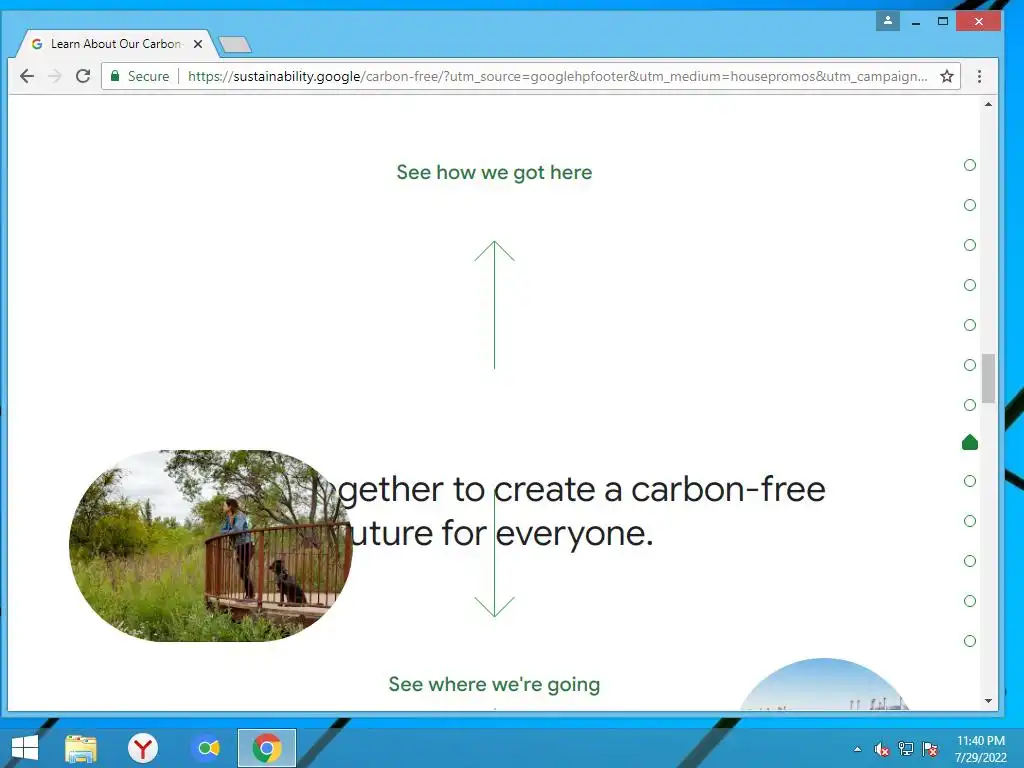Select the sixth circle in the side navigation

970,365
